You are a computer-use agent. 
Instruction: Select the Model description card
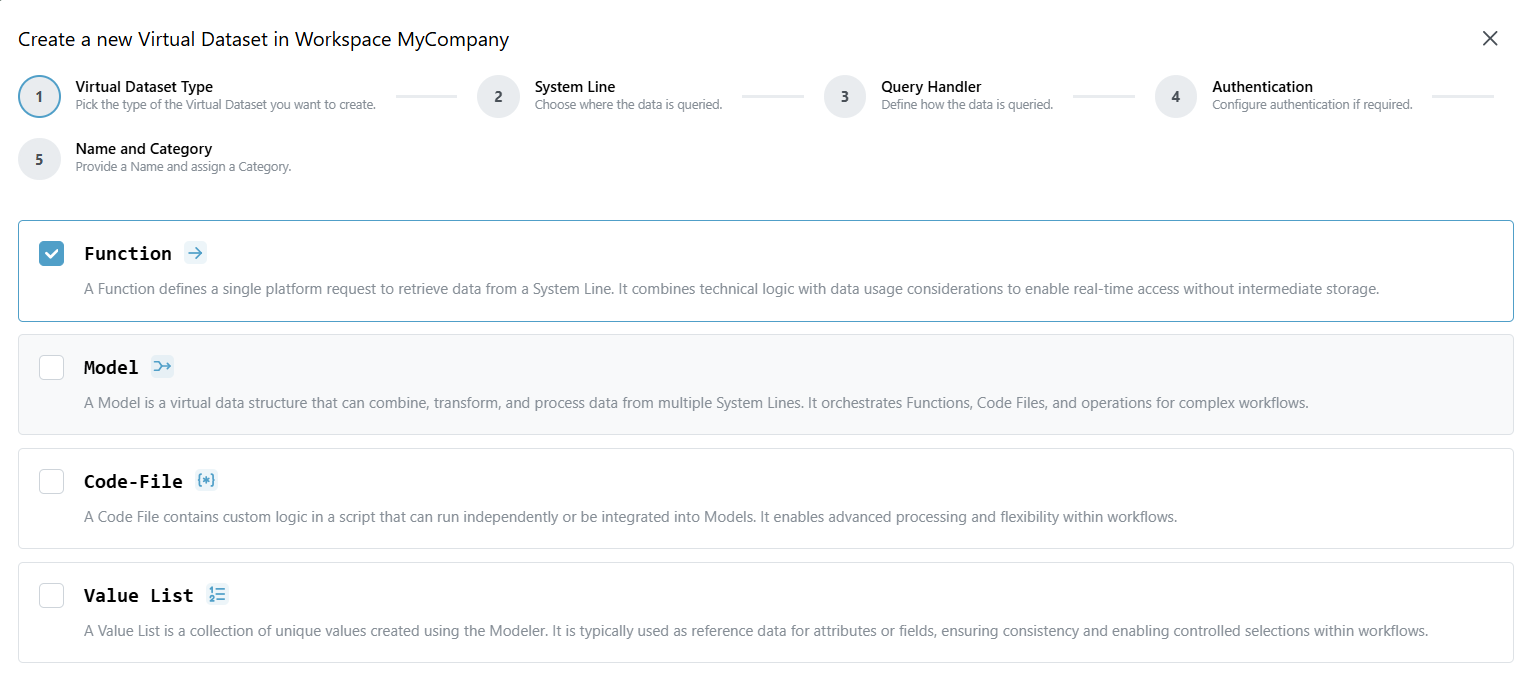(765, 404)
